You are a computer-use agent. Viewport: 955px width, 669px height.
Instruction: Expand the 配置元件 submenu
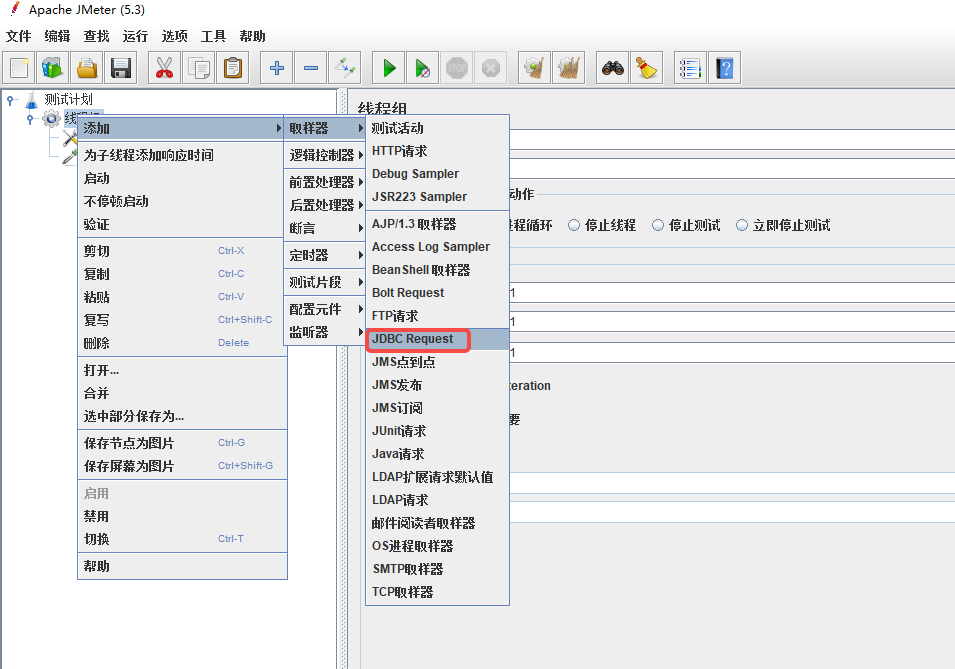tap(325, 308)
